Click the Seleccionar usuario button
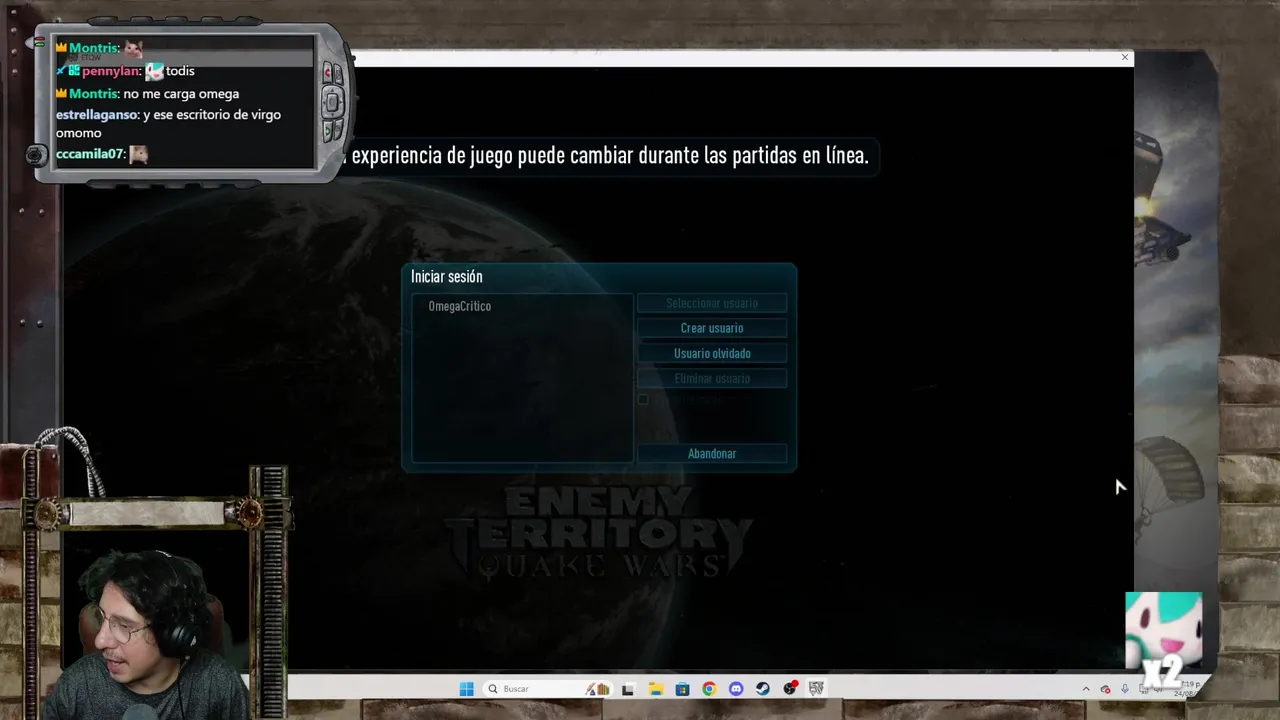Screen dimensions: 1280x720 point(712,303)
